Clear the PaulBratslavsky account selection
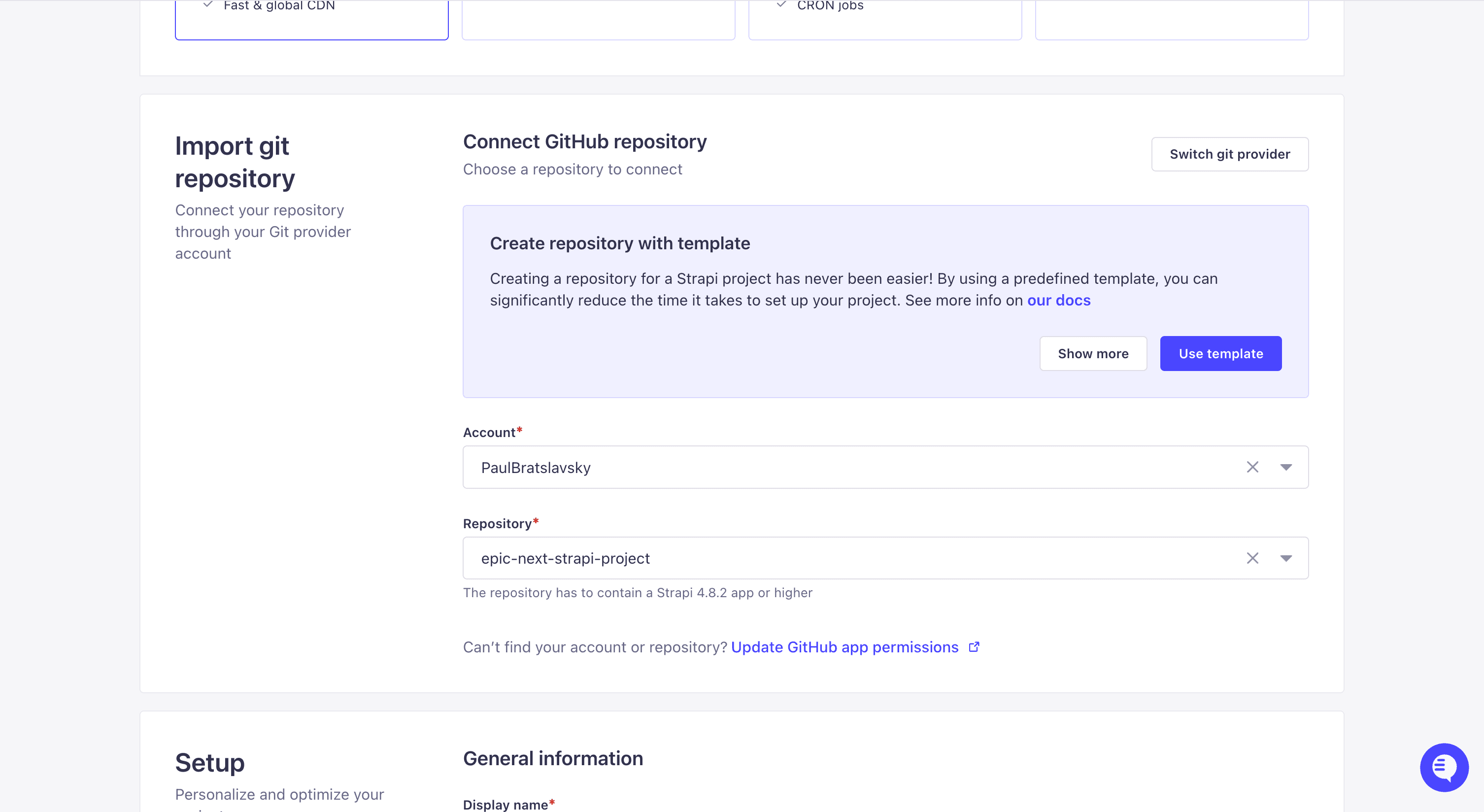Screen dimensions: 1484x812 click(1252, 467)
